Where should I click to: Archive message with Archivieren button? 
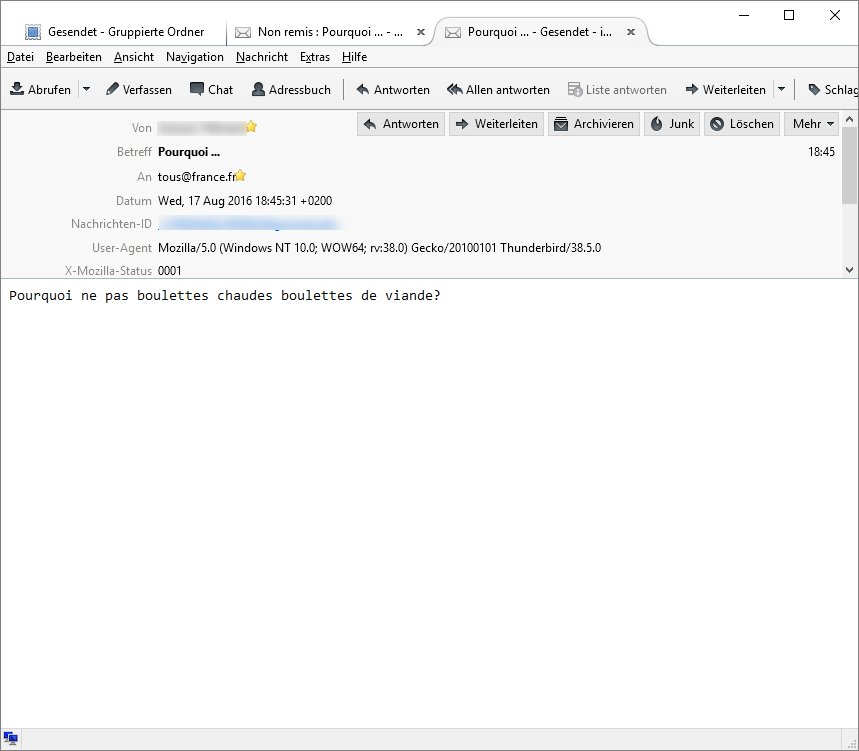[594, 124]
